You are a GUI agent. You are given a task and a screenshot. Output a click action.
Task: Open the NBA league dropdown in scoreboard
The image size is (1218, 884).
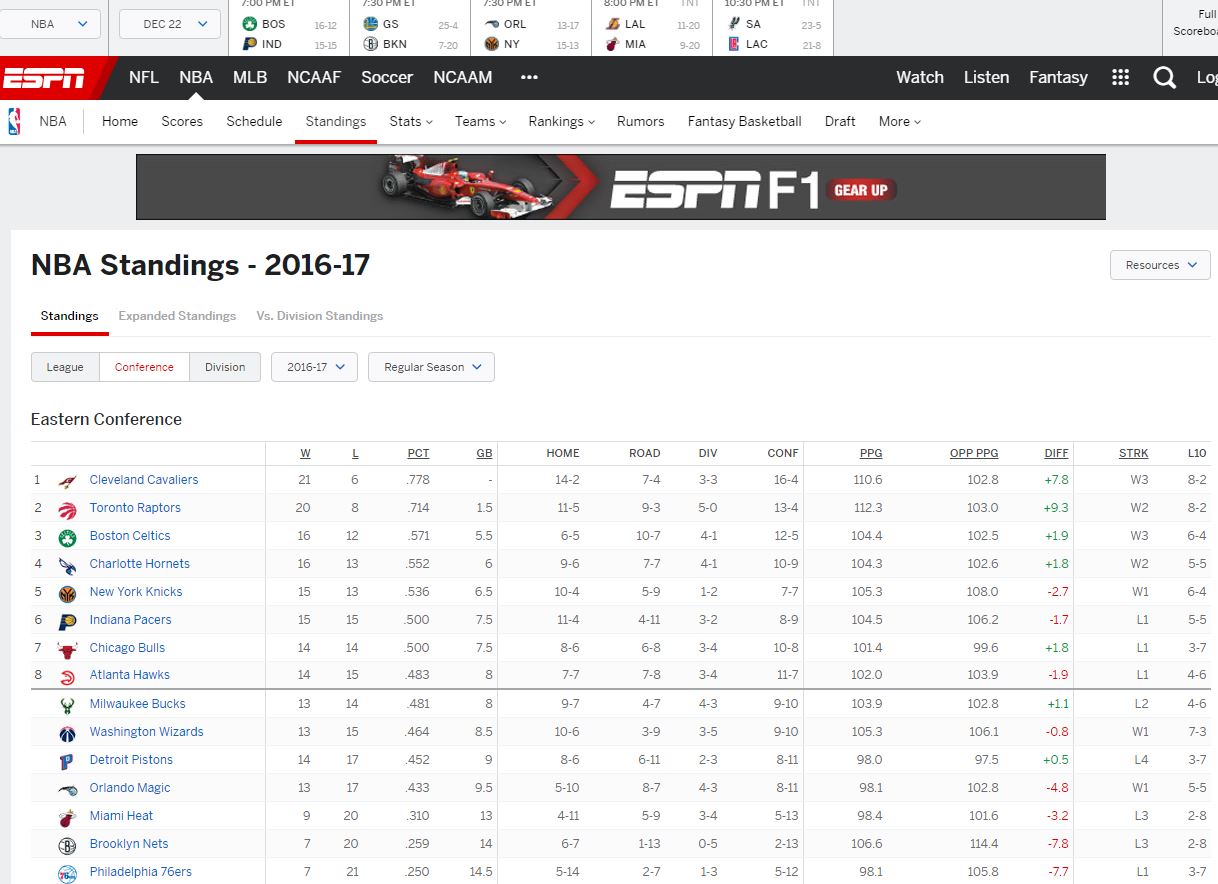coord(50,24)
